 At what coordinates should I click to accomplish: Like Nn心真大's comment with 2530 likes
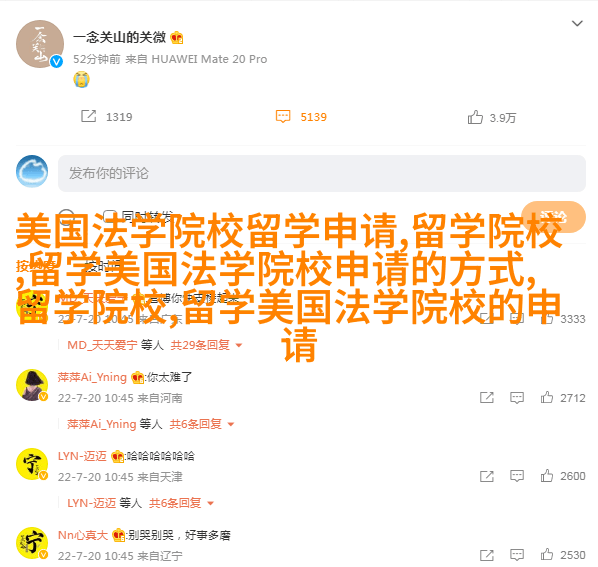pyautogui.click(x=547, y=554)
